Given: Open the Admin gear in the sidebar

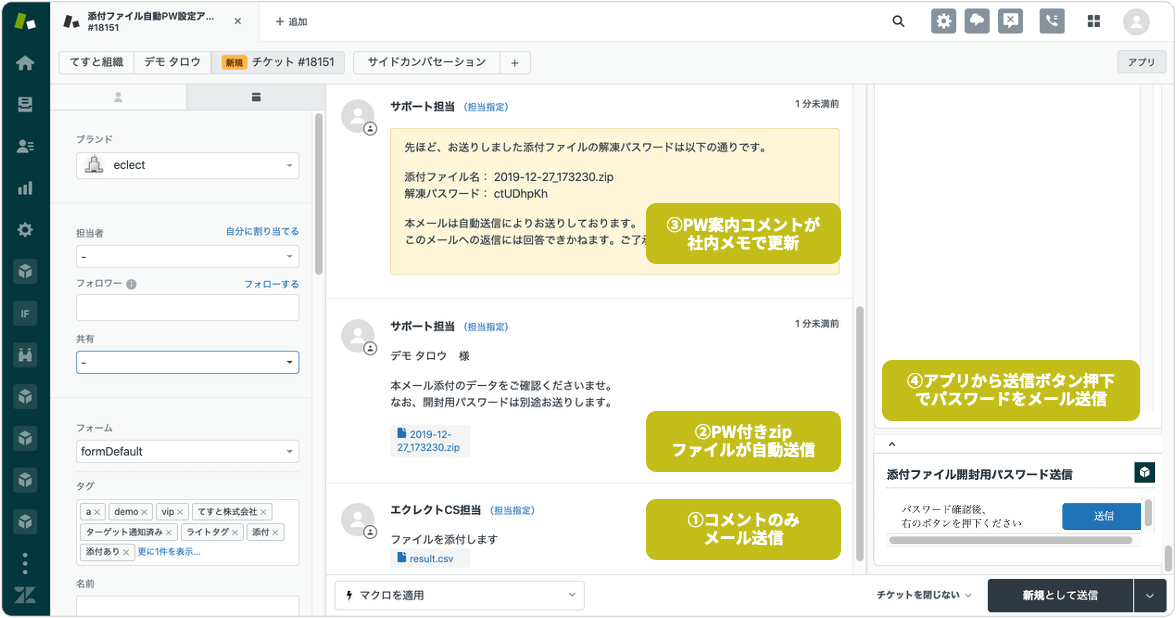Looking at the screenshot, I should point(25,229).
